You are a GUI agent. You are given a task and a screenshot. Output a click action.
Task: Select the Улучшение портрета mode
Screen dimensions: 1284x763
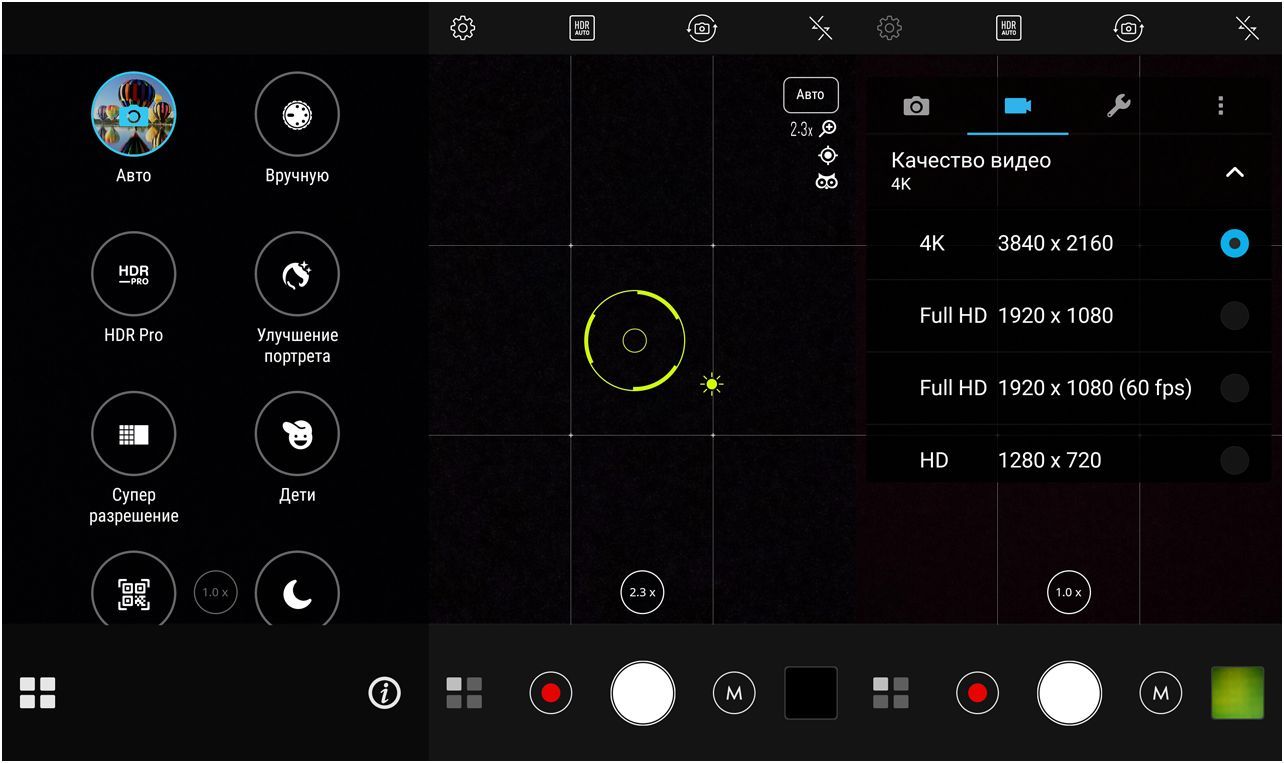point(297,274)
